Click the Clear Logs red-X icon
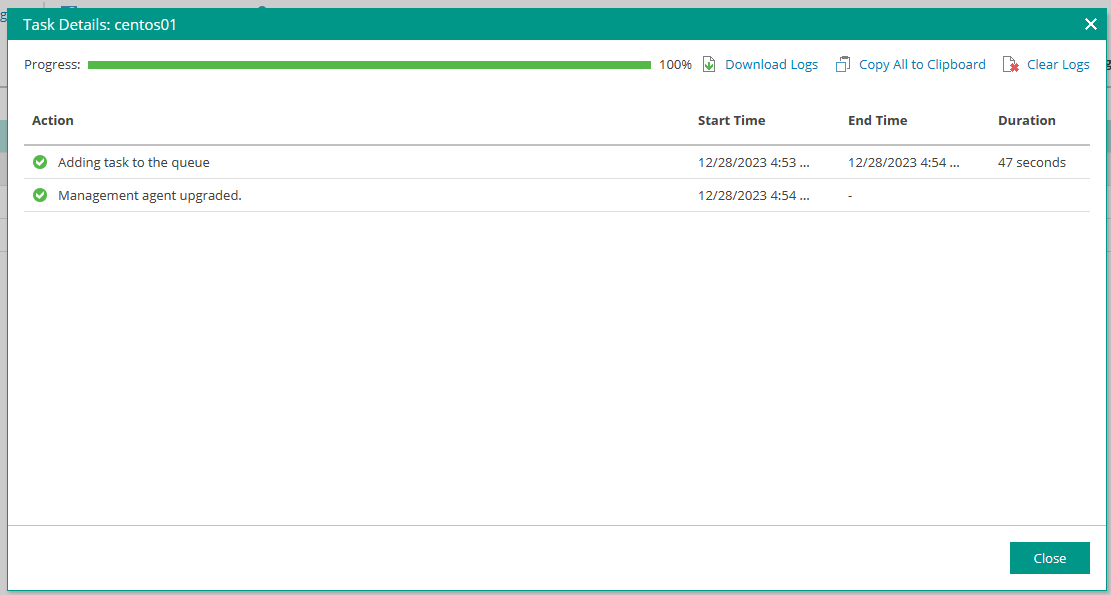 tap(1011, 64)
